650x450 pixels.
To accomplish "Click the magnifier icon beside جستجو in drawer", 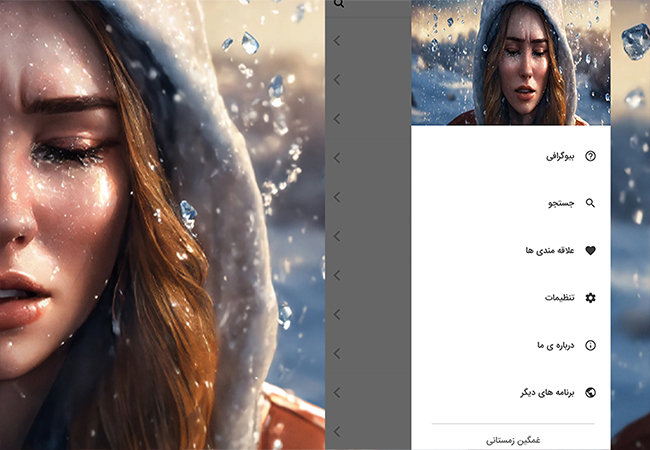I will coord(590,203).
